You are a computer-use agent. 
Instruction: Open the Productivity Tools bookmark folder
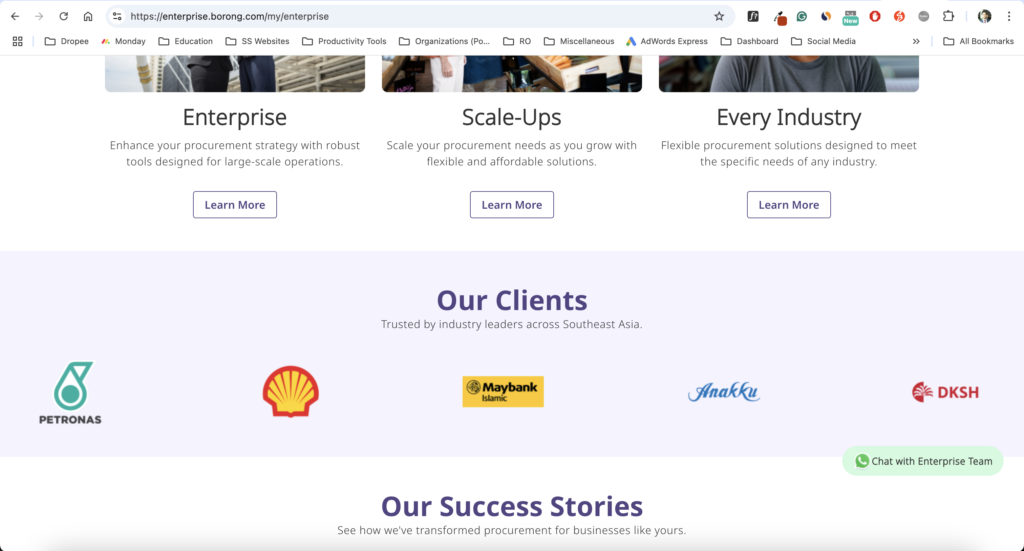tap(344, 41)
